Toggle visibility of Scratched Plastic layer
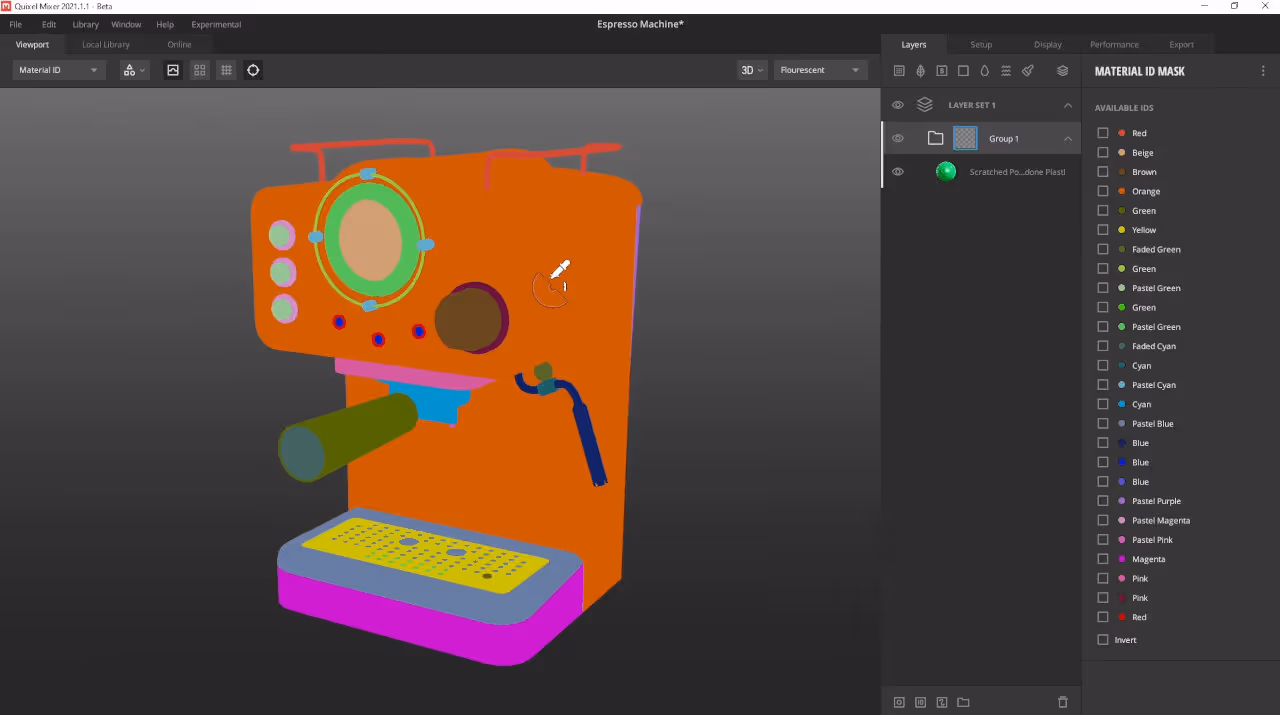This screenshot has height=715, width=1280. click(897, 171)
